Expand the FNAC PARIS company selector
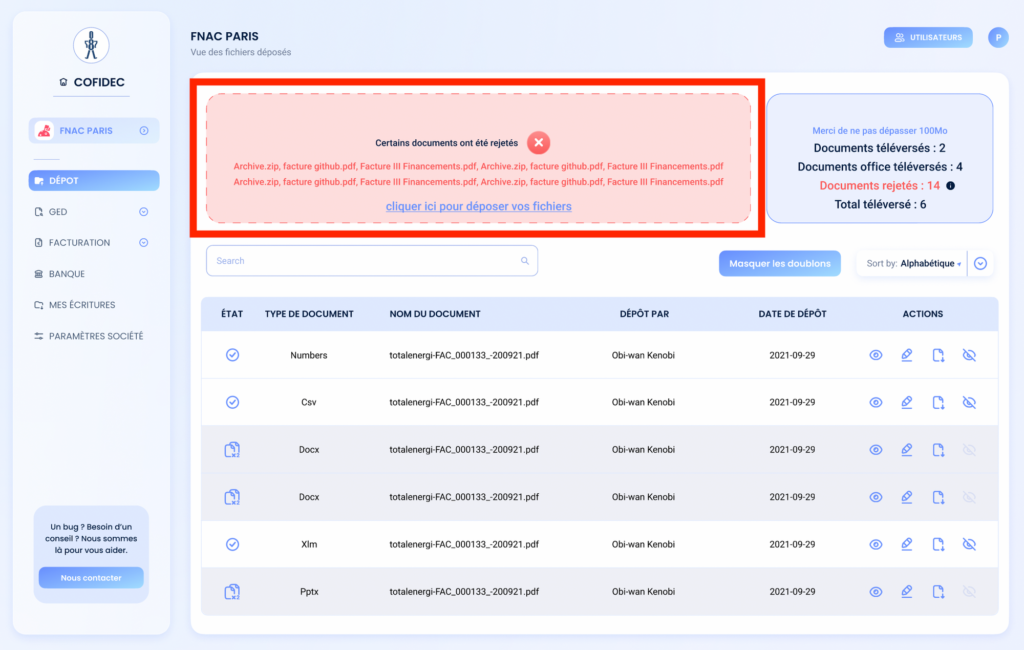 (144, 131)
